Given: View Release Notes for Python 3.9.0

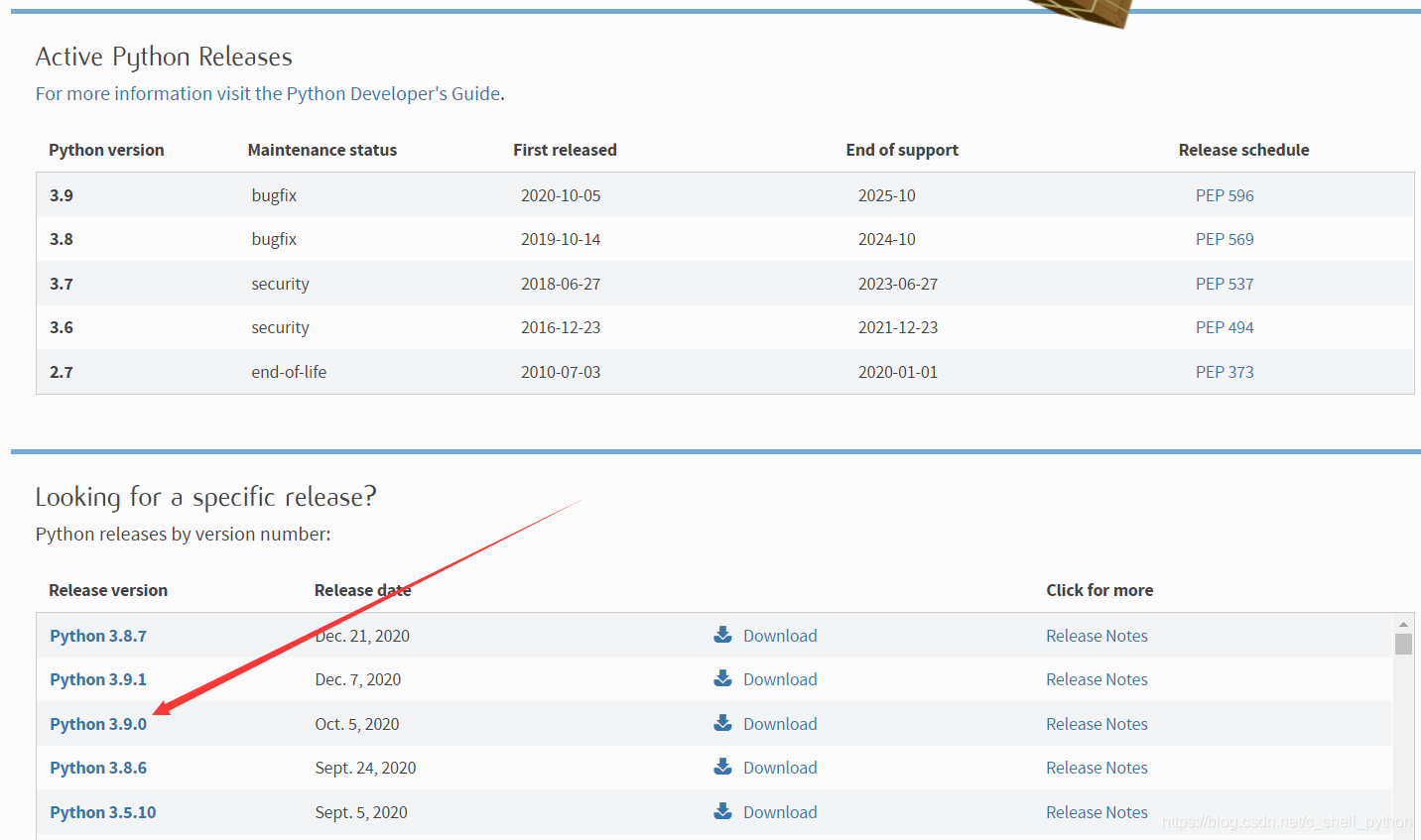Looking at the screenshot, I should 1097,724.
